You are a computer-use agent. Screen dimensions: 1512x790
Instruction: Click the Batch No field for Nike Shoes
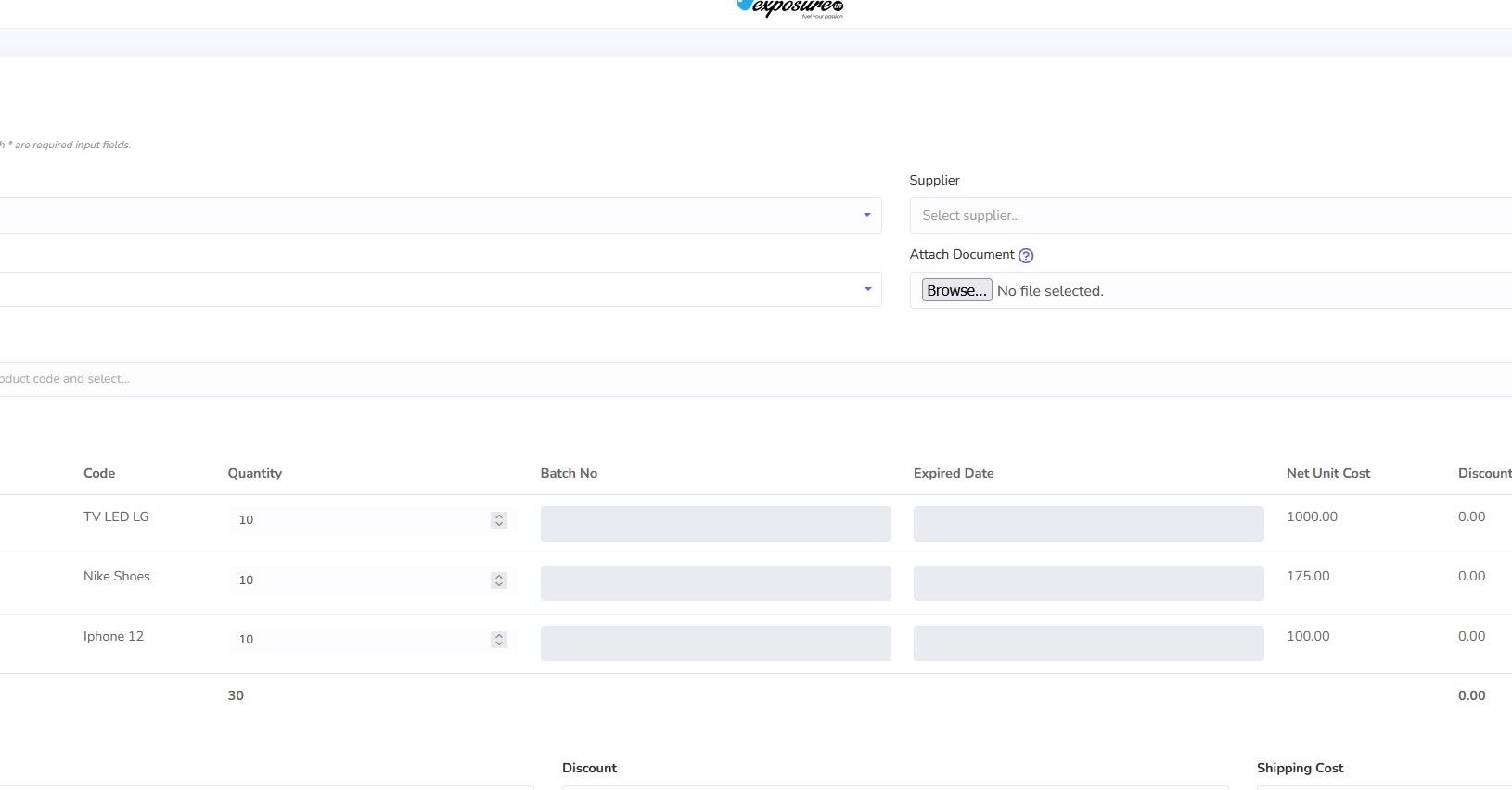coord(716,583)
